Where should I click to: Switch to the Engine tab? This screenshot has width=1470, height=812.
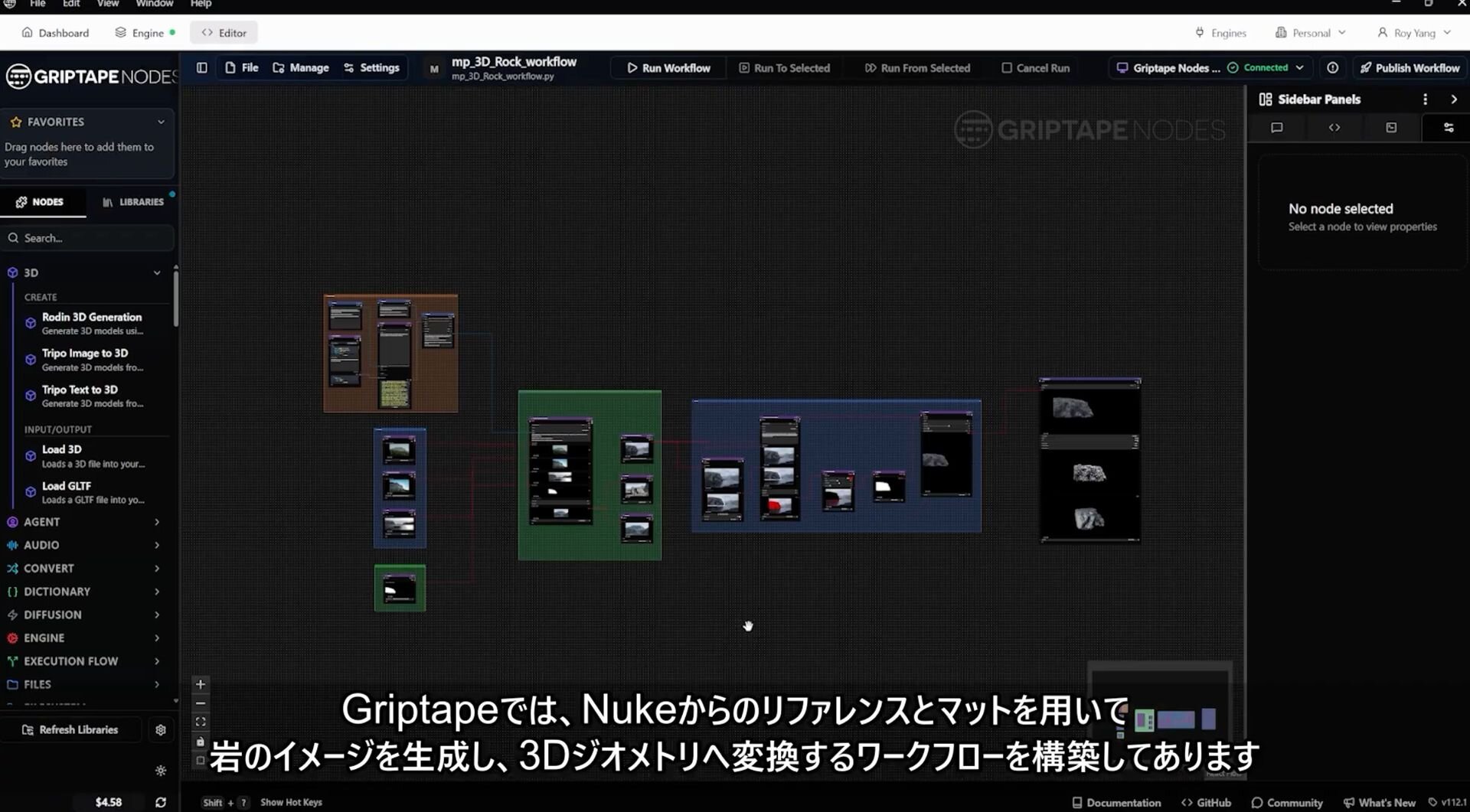coord(145,33)
